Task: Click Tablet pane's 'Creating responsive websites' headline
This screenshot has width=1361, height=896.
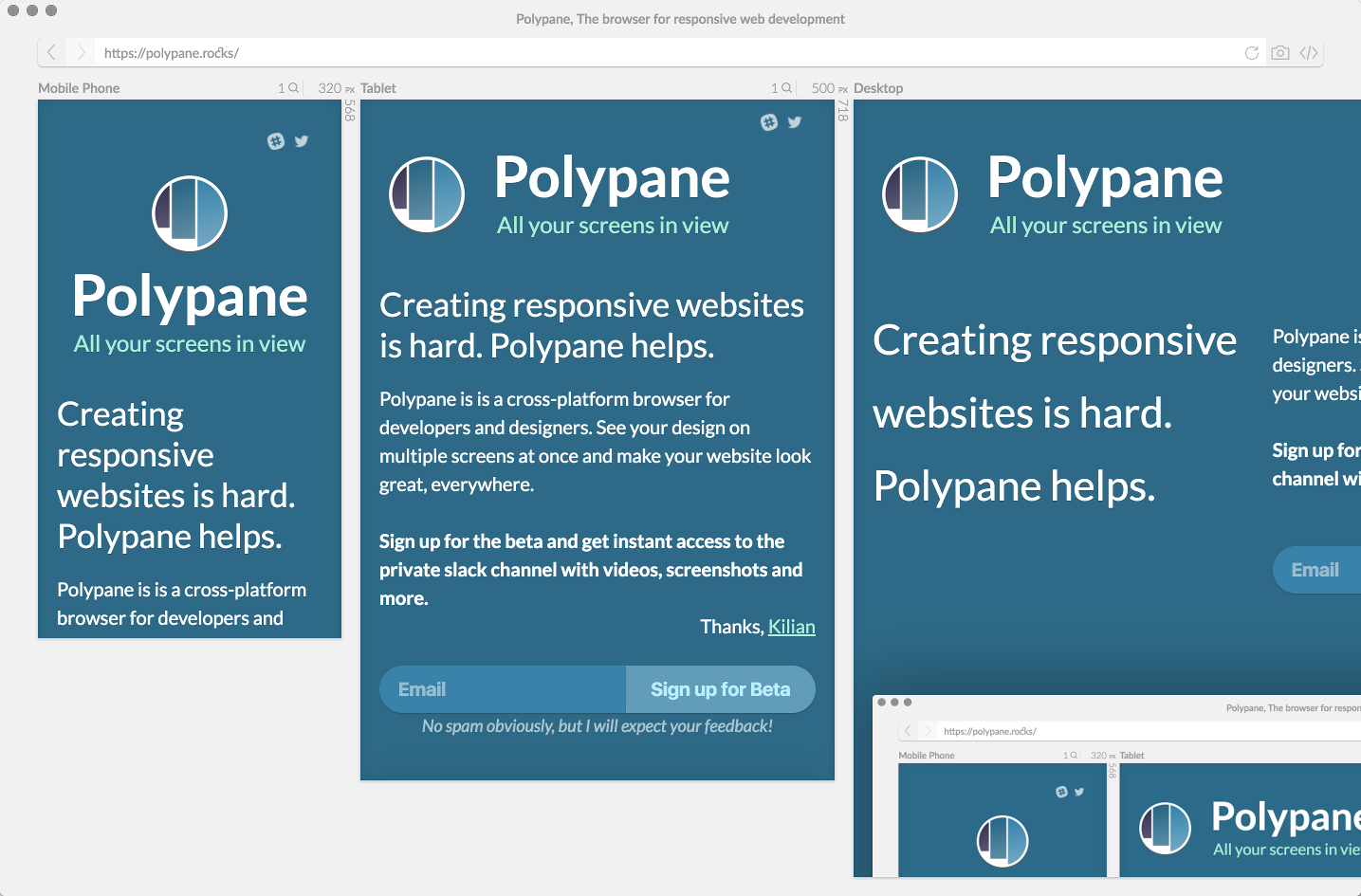Action: point(592,325)
